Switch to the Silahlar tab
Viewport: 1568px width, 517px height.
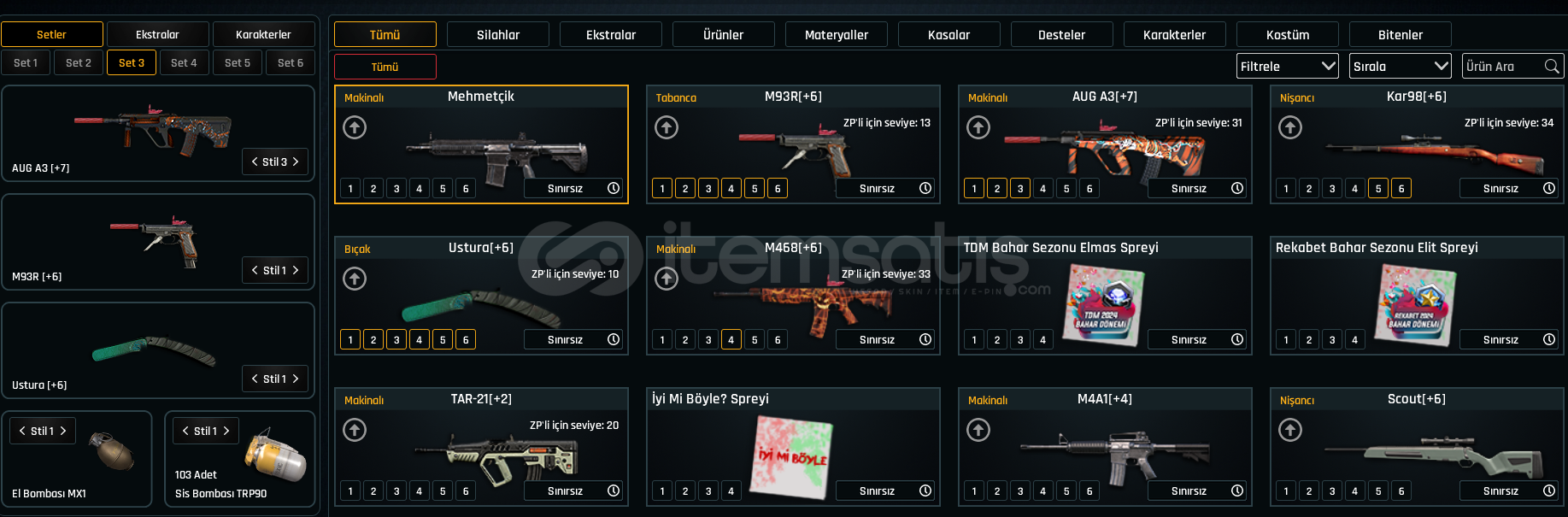tap(498, 34)
